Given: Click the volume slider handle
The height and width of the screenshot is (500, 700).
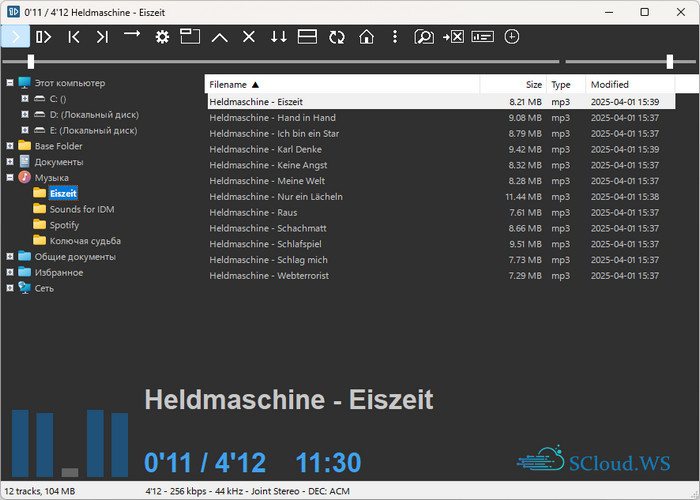Looking at the screenshot, I should [670, 62].
